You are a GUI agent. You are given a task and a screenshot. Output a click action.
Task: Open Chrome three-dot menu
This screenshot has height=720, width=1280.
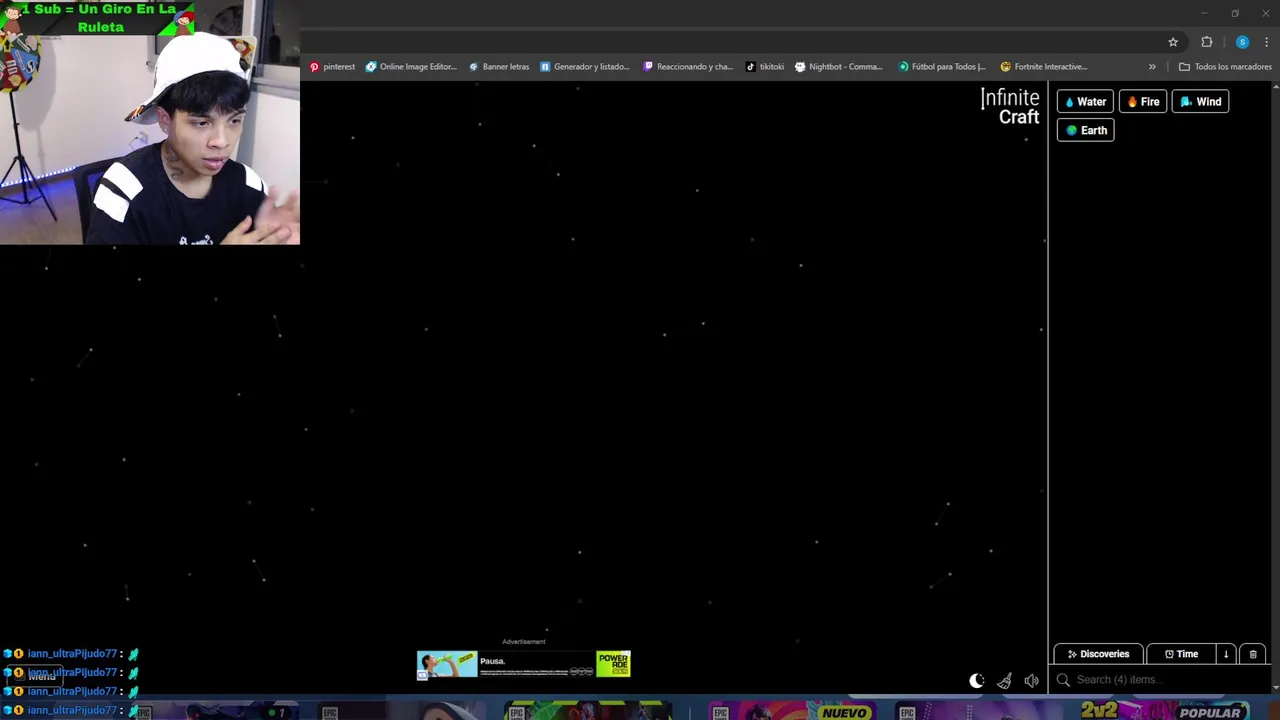1266,42
